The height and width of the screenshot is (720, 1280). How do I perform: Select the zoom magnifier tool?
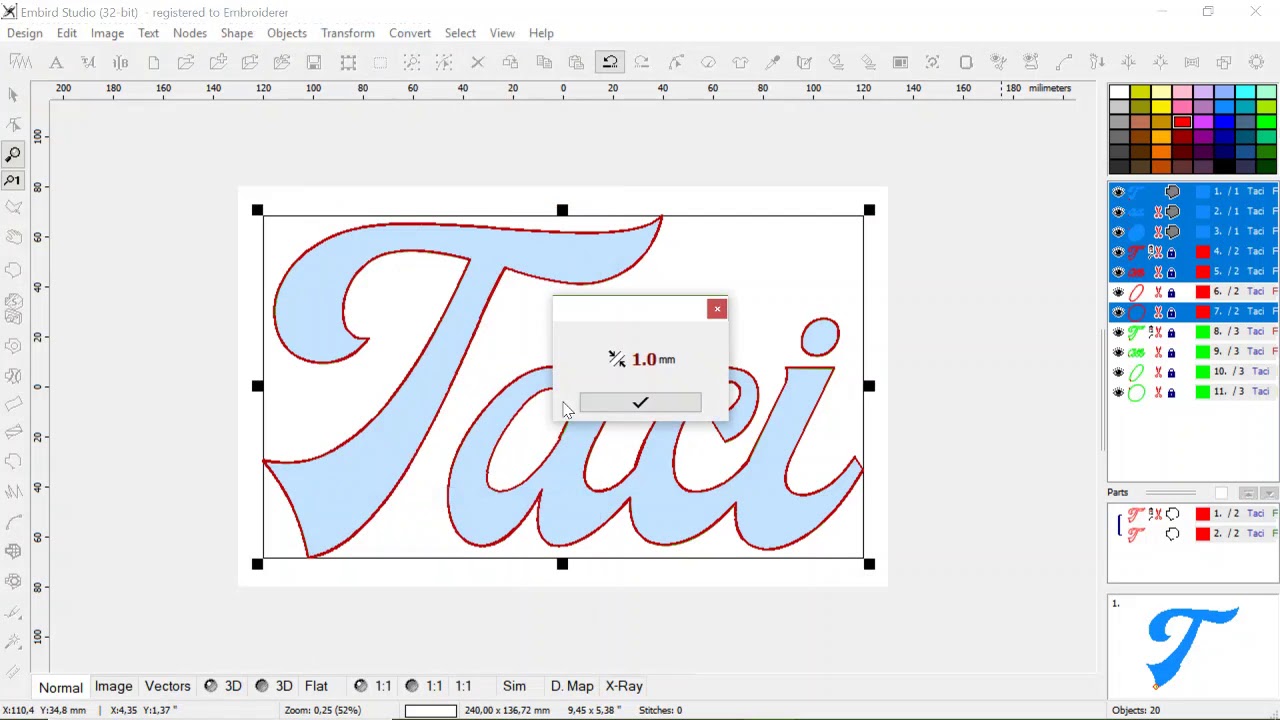pos(13,154)
